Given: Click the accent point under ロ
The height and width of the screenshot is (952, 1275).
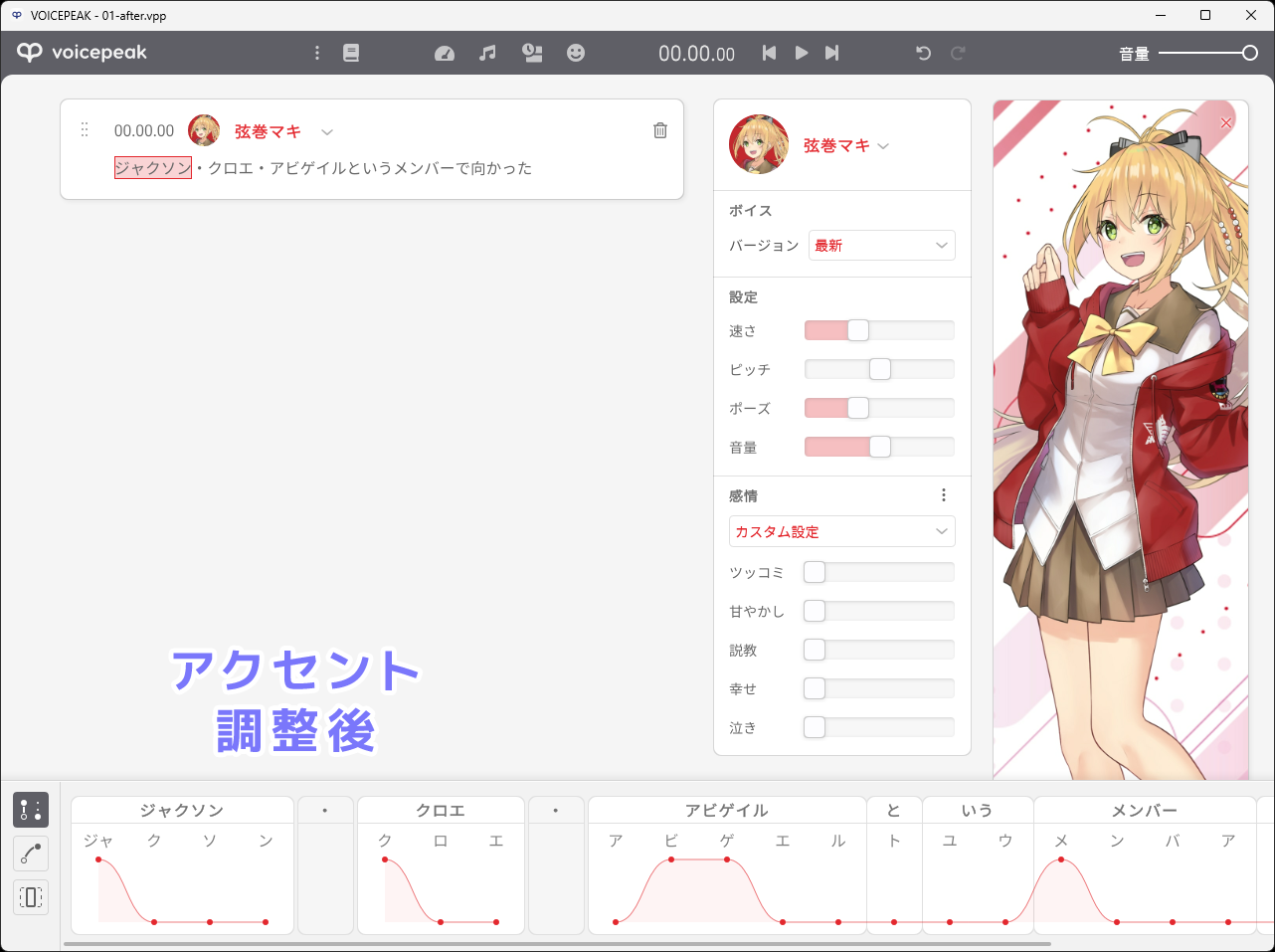Looking at the screenshot, I should [441, 922].
